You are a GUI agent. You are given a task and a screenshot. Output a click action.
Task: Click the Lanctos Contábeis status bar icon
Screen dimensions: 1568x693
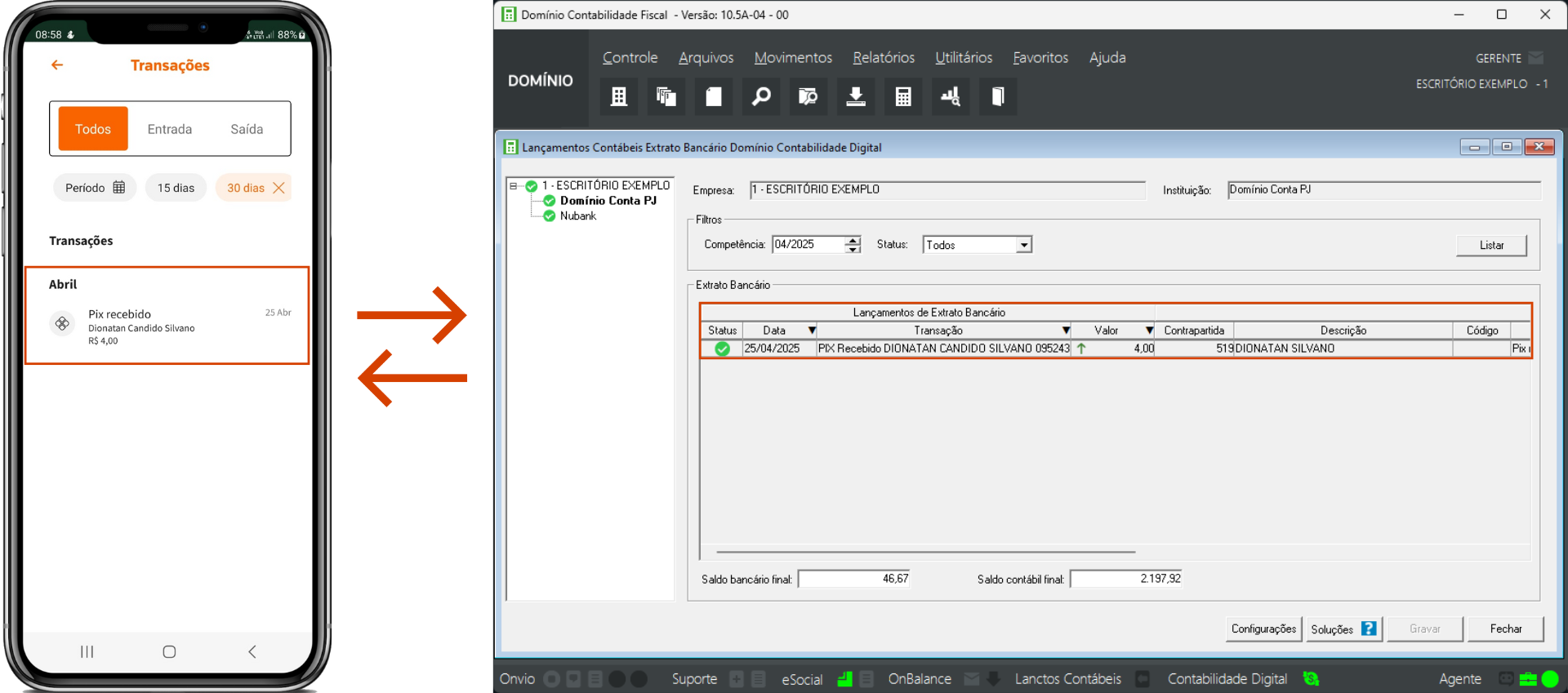coord(1143,679)
